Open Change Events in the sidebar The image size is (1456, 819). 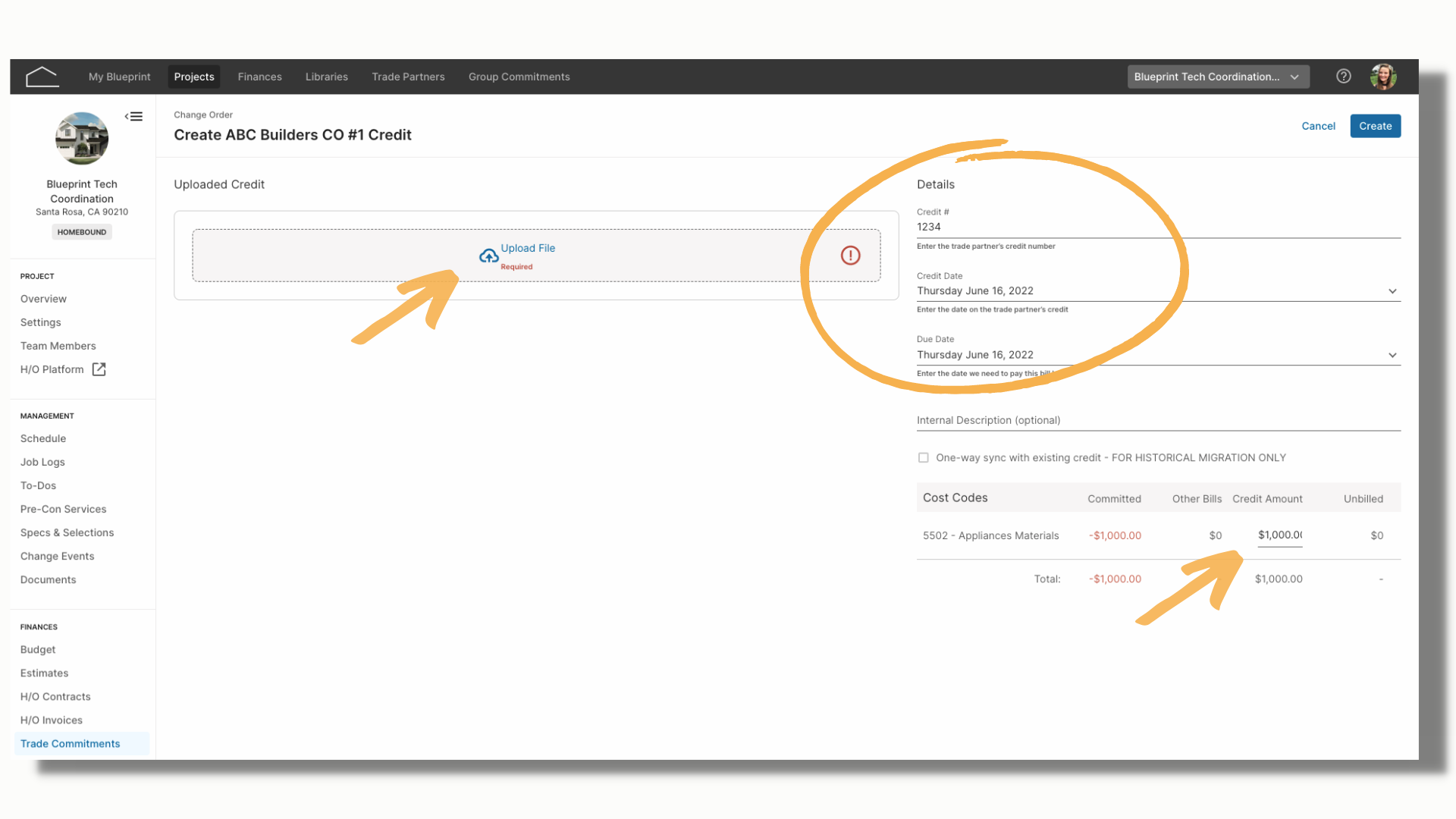tap(57, 556)
